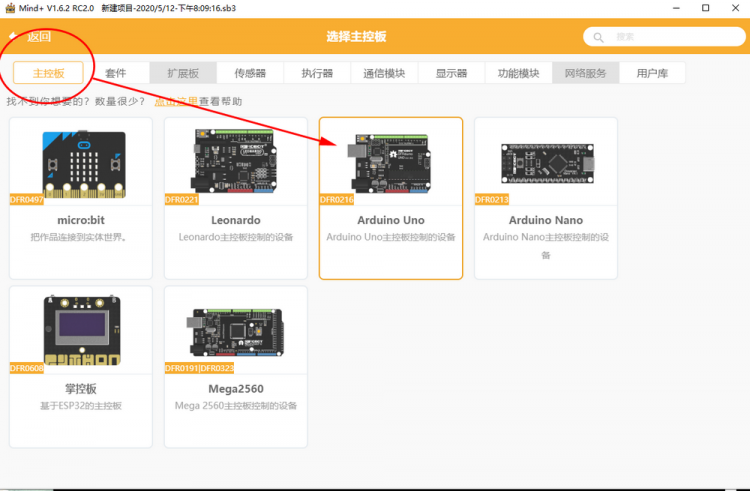Choose the Mega2560 board image

[x=235, y=332]
